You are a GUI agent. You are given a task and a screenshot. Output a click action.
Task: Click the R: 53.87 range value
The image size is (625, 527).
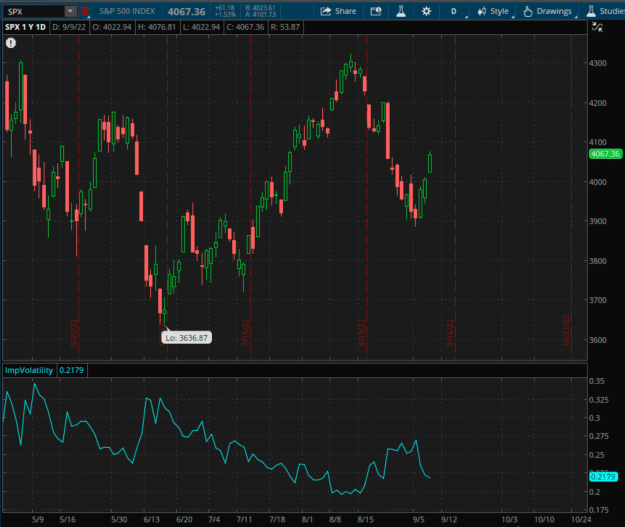pyautogui.click(x=285, y=27)
